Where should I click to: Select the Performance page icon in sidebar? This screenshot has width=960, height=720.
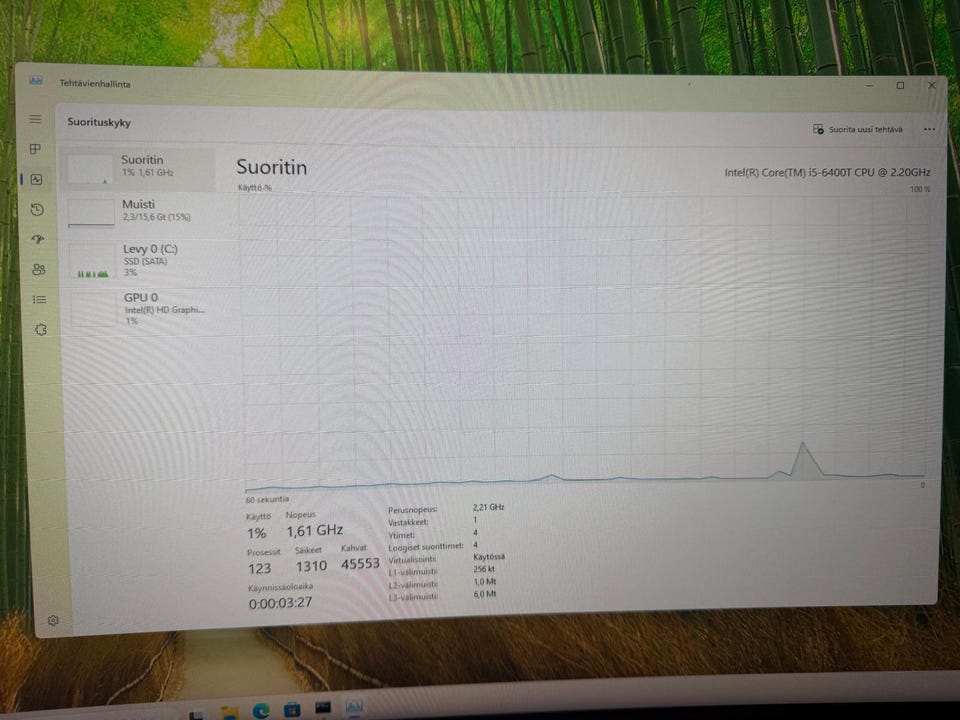(x=37, y=179)
